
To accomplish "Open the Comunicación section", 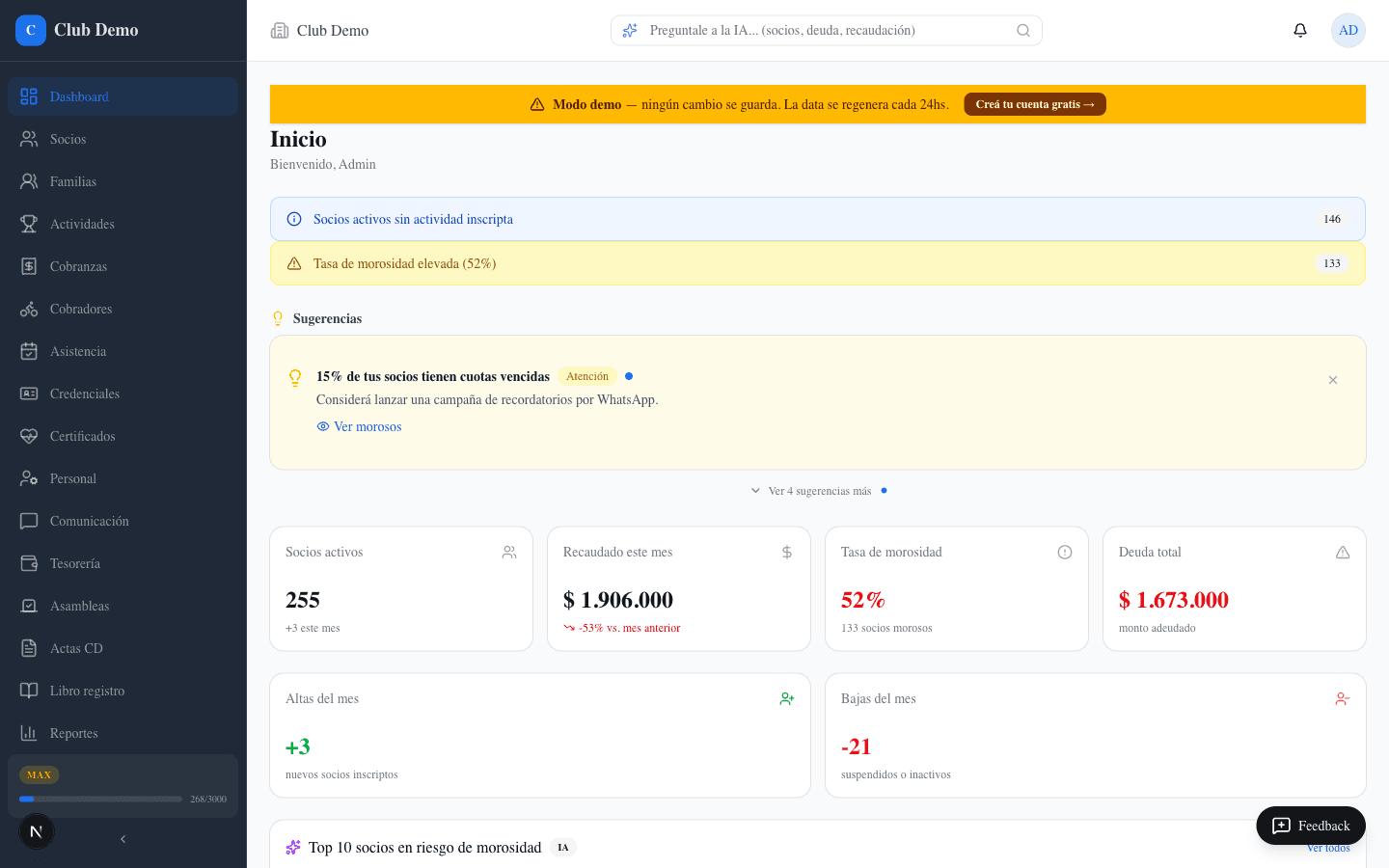I will coord(89,521).
